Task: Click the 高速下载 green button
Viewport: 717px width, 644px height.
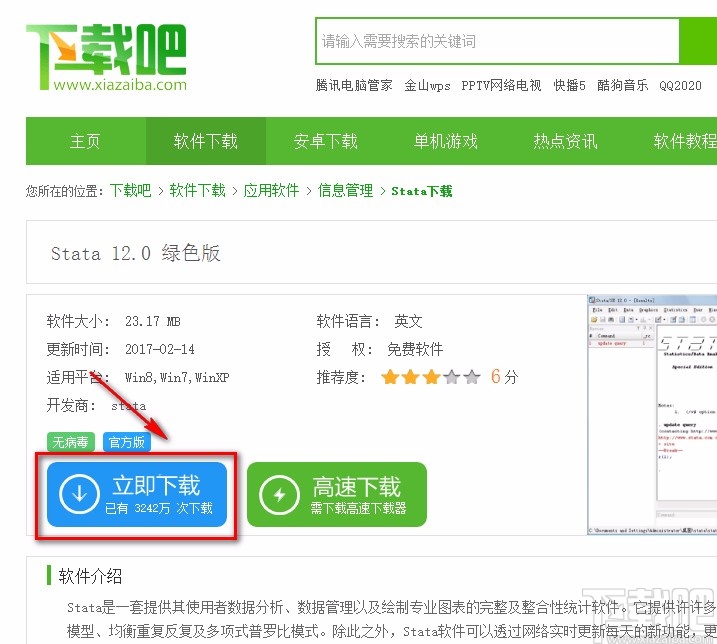Action: click(x=337, y=494)
